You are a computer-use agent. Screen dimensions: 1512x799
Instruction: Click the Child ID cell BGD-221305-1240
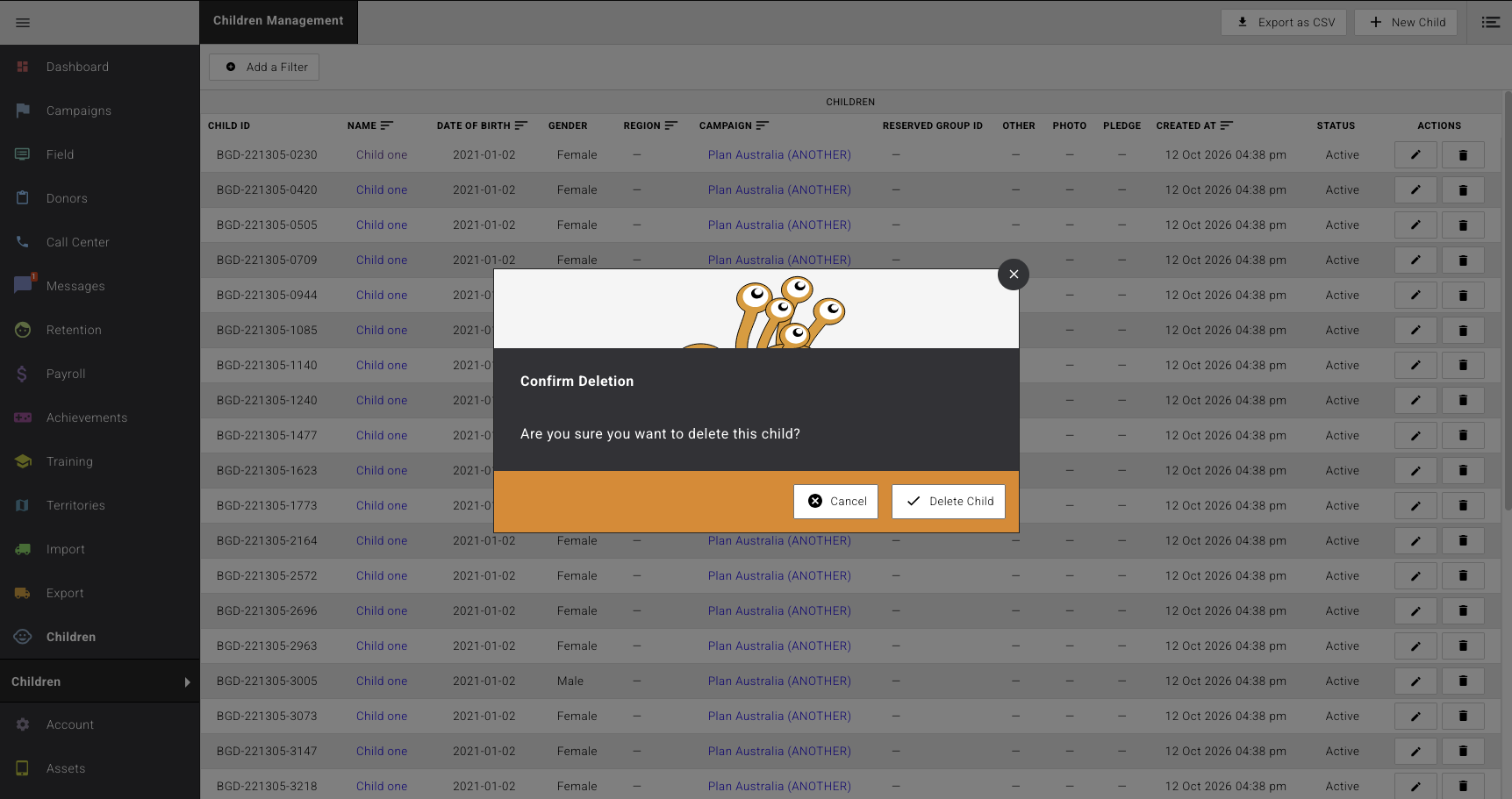267,401
